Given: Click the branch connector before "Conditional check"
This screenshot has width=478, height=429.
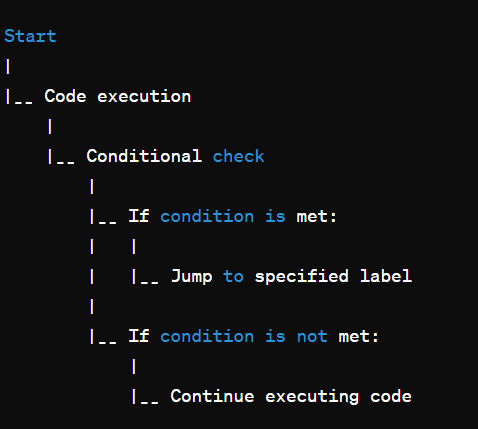Looking at the screenshot, I should [x=61, y=157].
